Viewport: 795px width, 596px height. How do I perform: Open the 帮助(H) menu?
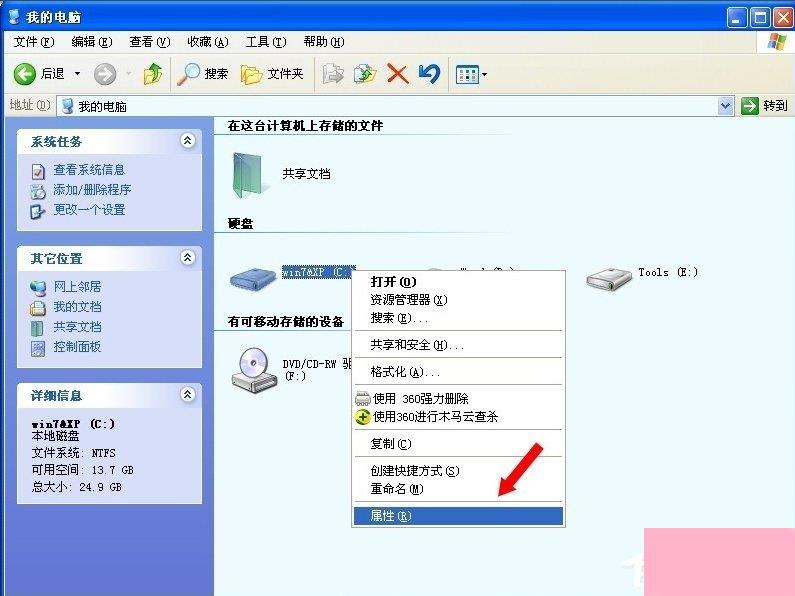(x=323, y=42)
